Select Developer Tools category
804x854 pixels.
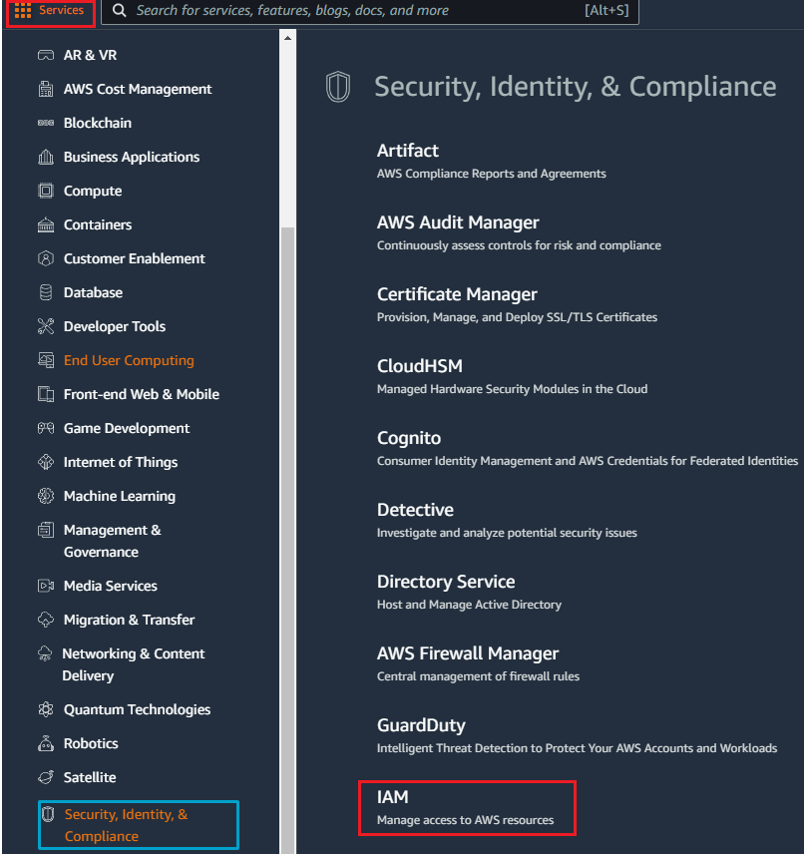(114, 326)
